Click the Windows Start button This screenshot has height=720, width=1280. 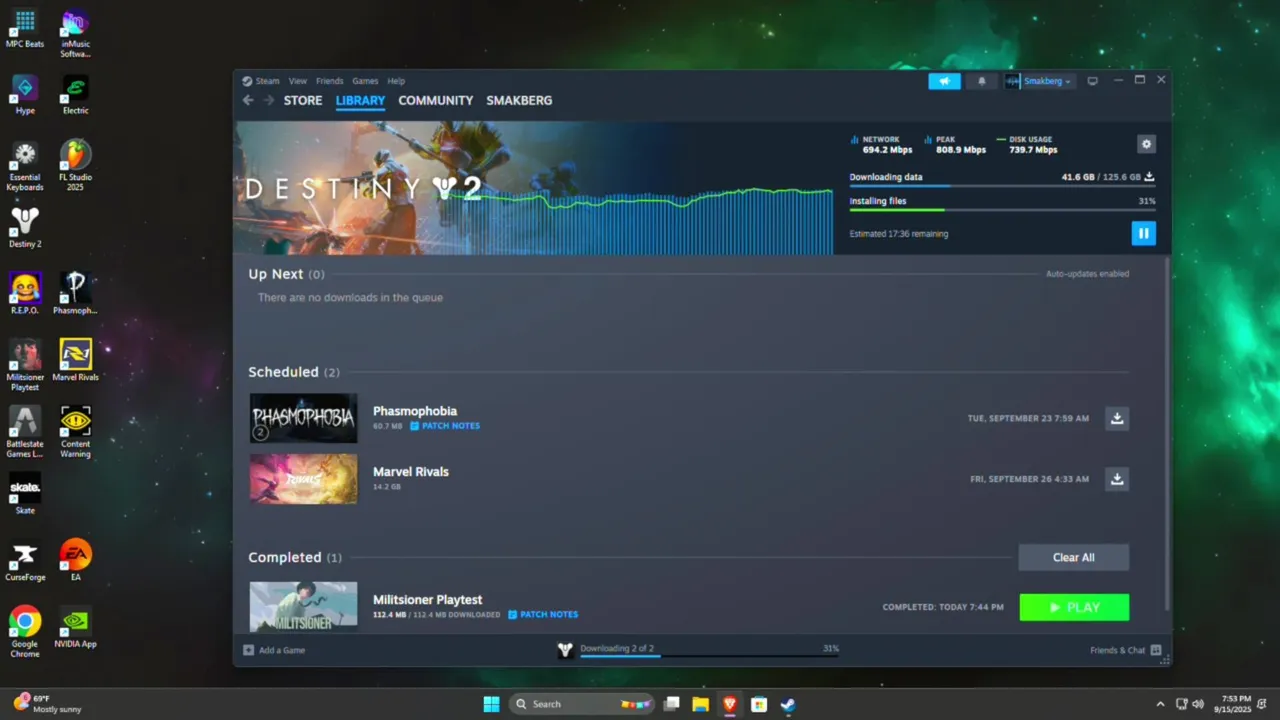[x=491, y=704]
